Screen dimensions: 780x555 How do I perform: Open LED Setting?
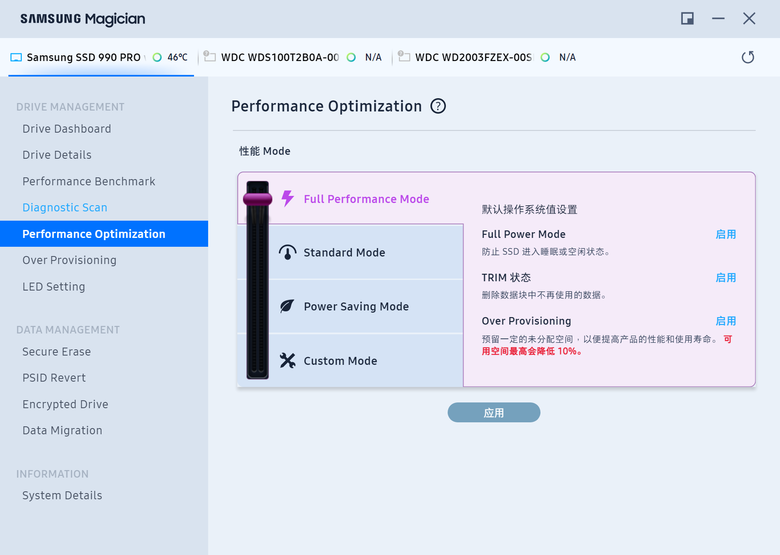54,286
